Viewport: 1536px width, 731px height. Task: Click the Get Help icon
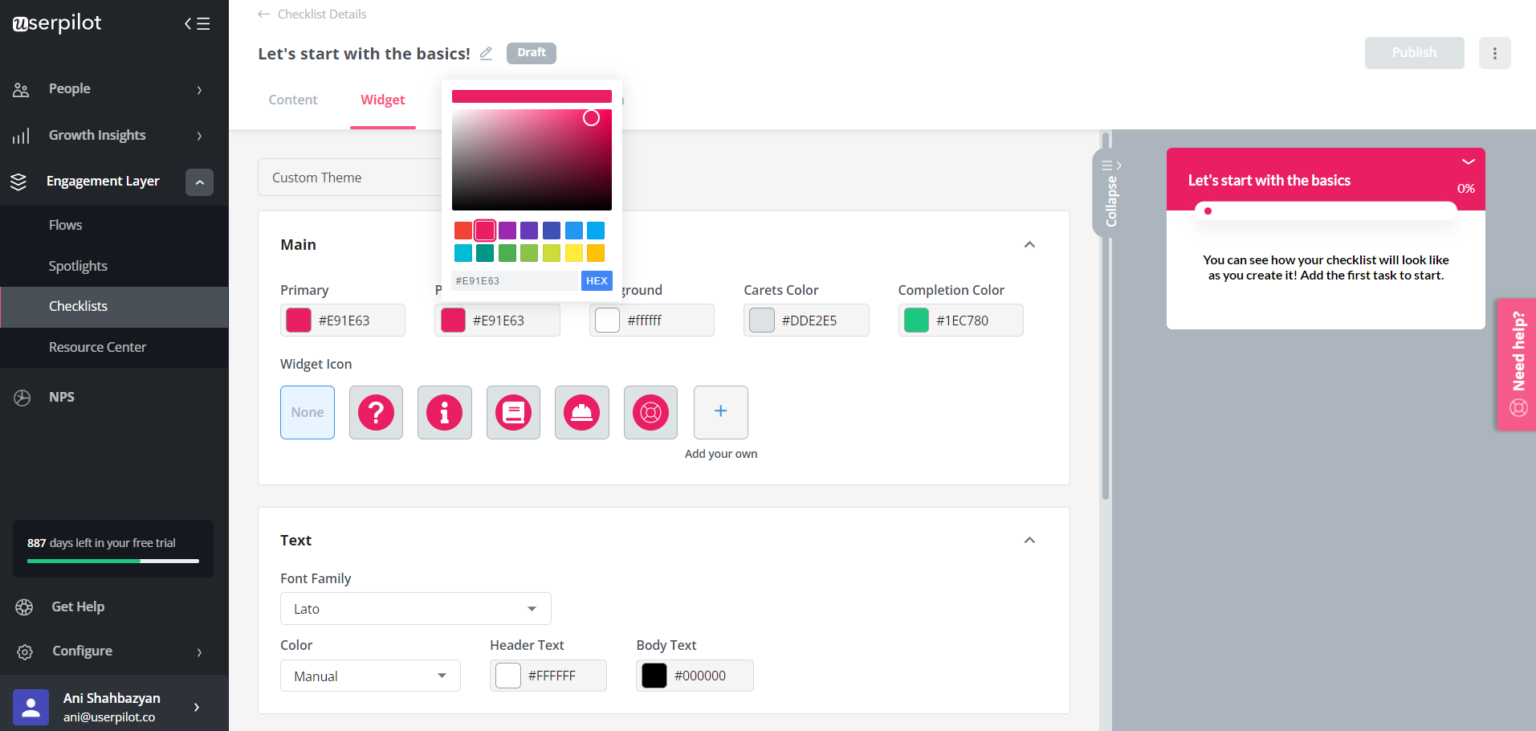pyautogui.click(x=22, y=606)
